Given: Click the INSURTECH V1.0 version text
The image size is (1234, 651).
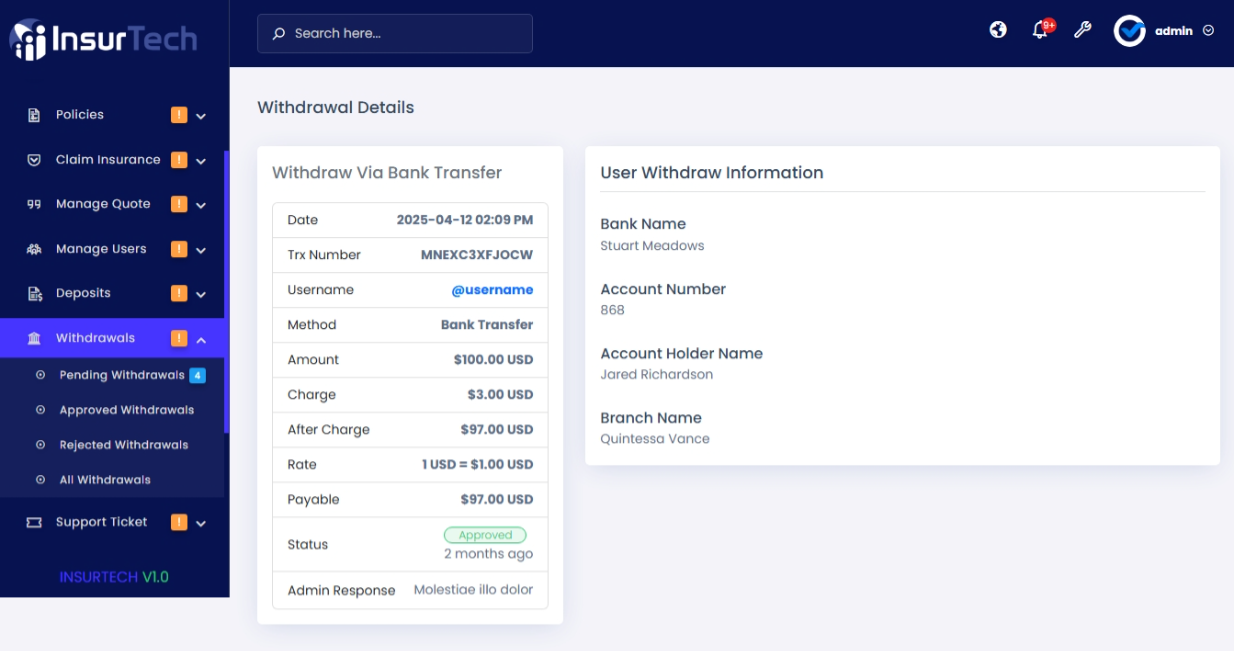Looking at the screenshot, I should [x=114, y=577].
